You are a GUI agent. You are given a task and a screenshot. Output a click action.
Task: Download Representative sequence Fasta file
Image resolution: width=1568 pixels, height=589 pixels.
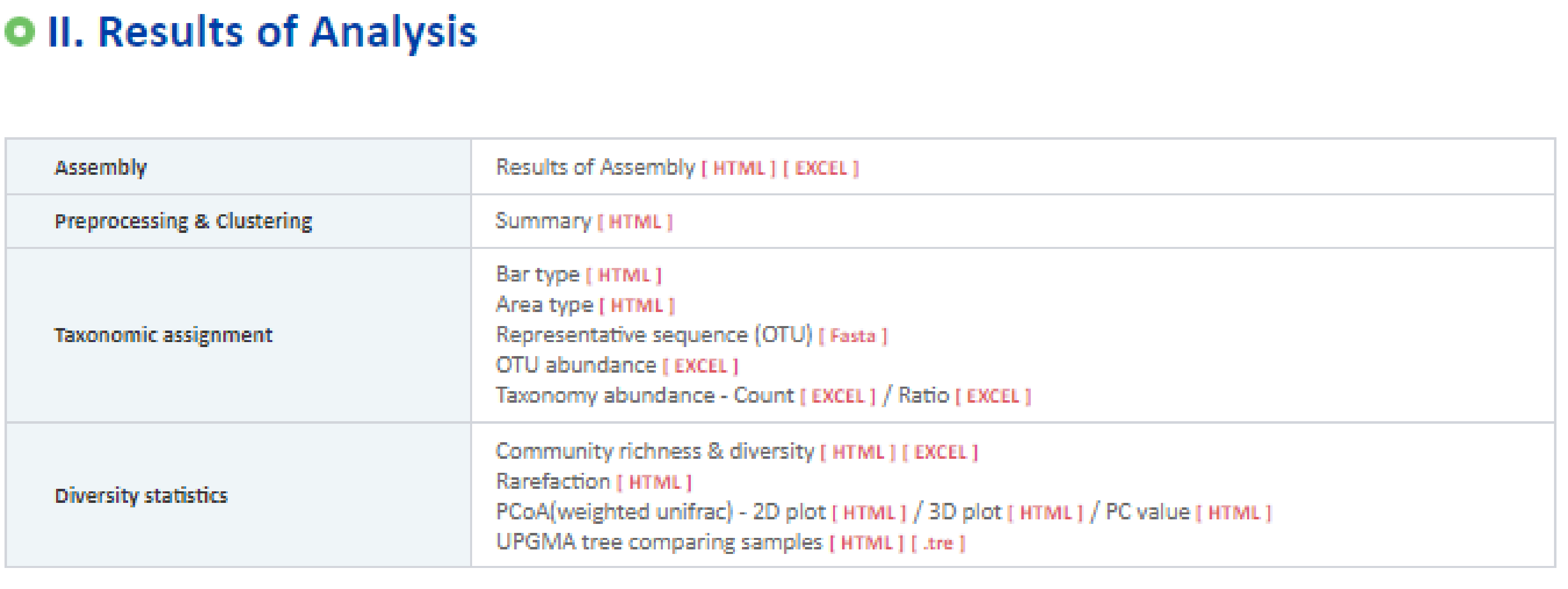click(852, 336)
